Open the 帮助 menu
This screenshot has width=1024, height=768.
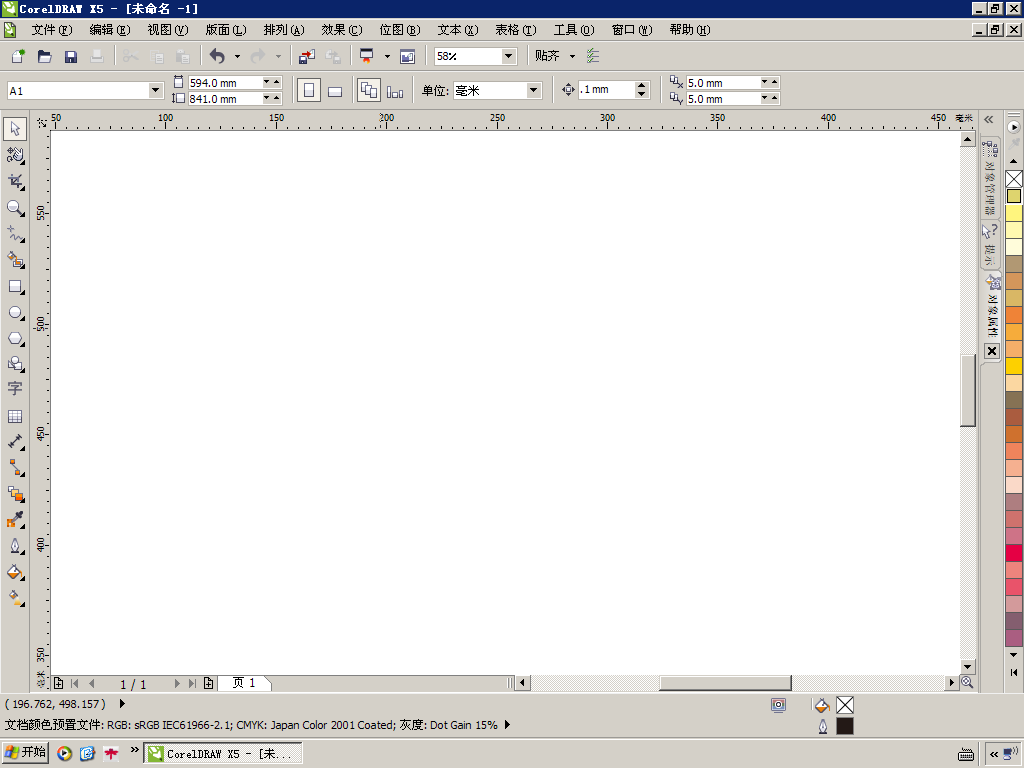[690, 30]
